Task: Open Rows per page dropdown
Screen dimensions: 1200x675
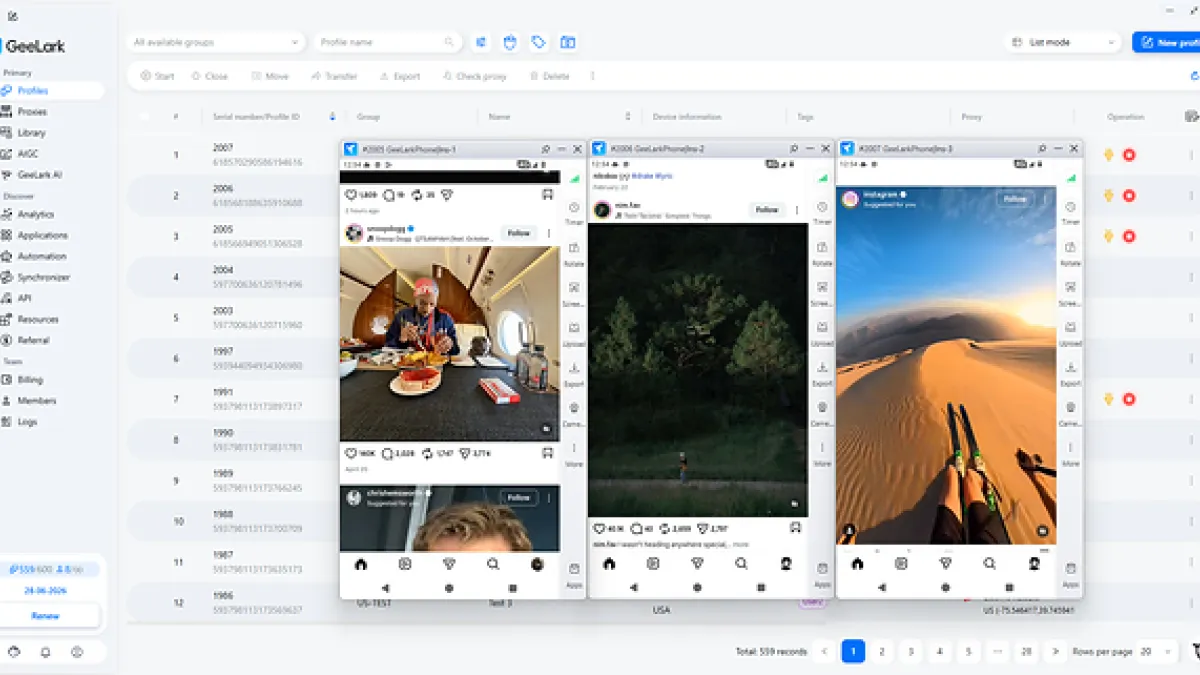Action: [1156, 652]
